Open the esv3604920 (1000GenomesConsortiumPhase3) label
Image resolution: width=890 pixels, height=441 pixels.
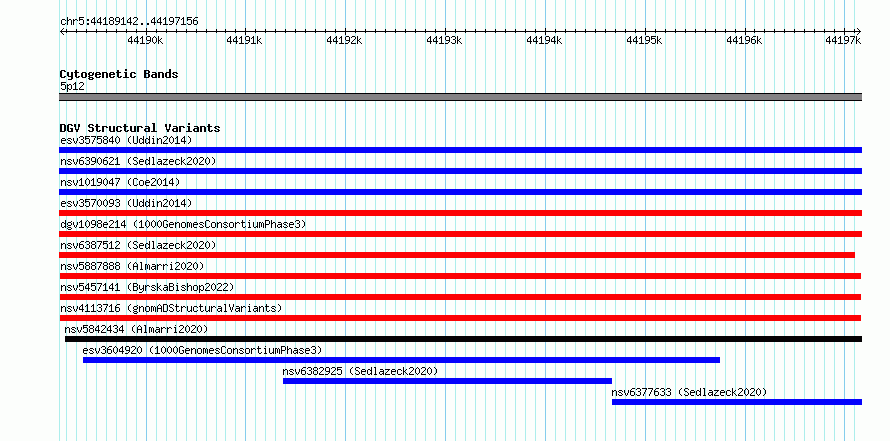click(202, 350)
